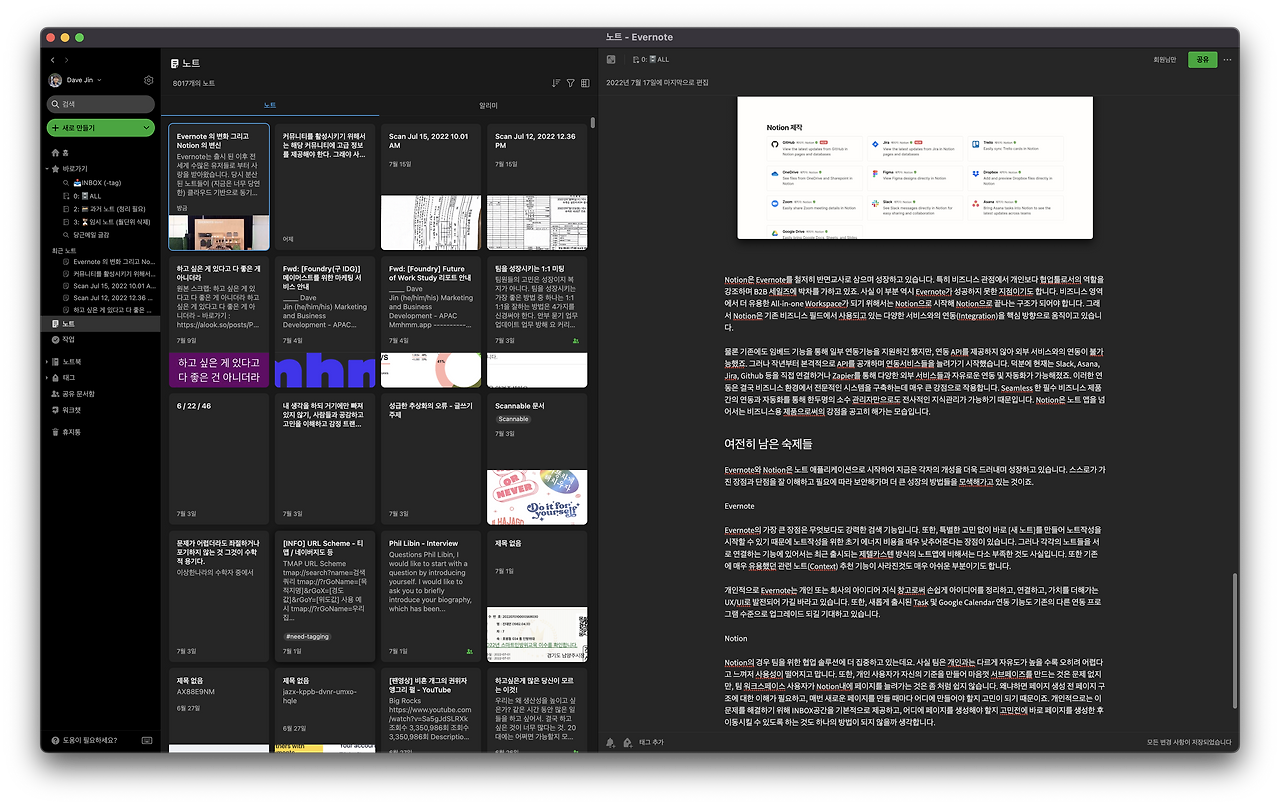The height and width of the screenshot is (806, 1280).
Task: Open the note list filter
Action: (x=571, y=83)
